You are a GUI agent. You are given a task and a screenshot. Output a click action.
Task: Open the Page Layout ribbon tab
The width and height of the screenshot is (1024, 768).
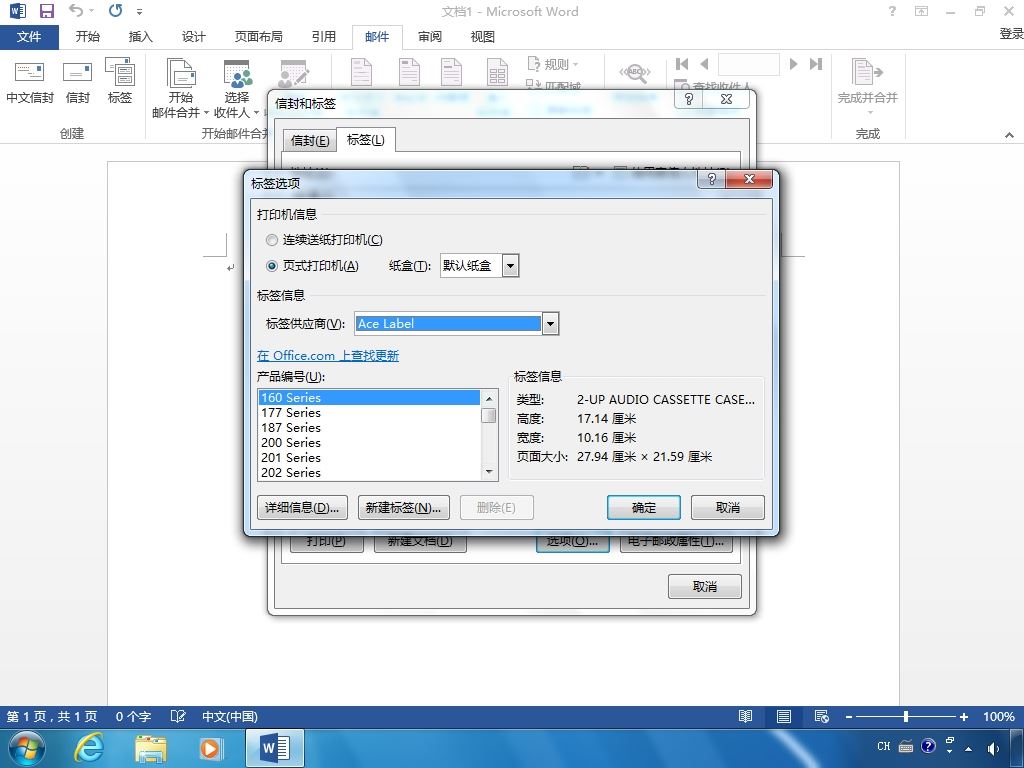pyautogui.click(x=259, y=37)
